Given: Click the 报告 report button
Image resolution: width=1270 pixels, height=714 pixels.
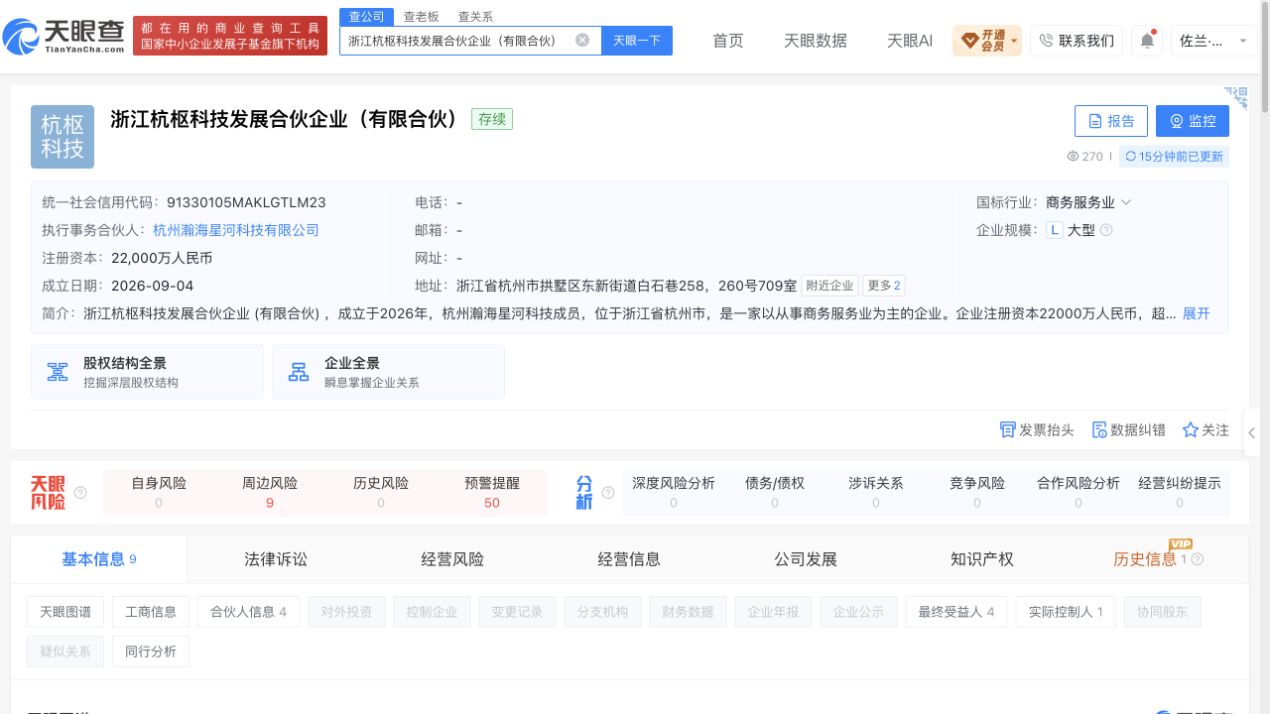Looking at the screenshot, I should coord(1111,121).
